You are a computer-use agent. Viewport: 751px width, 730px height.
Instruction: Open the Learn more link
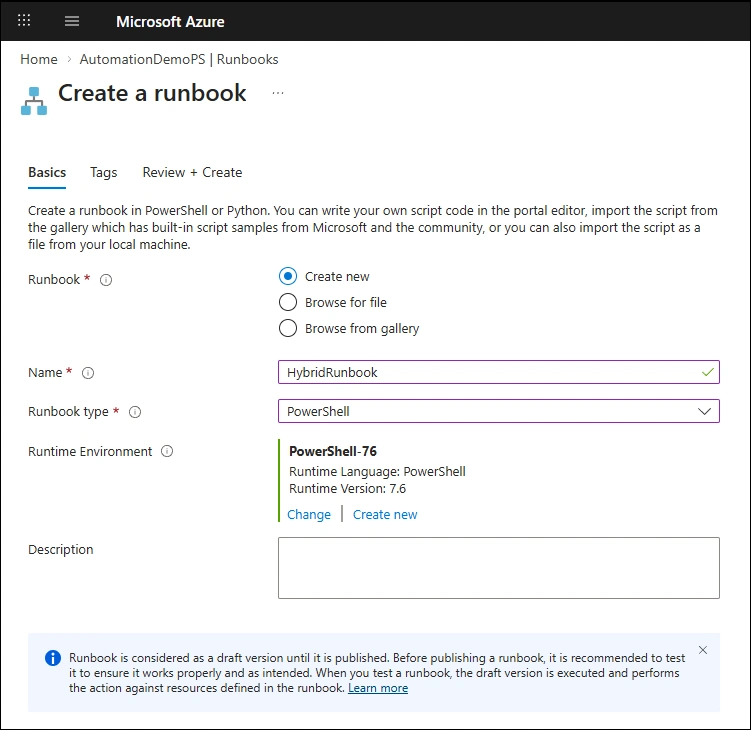click(378, 688)
